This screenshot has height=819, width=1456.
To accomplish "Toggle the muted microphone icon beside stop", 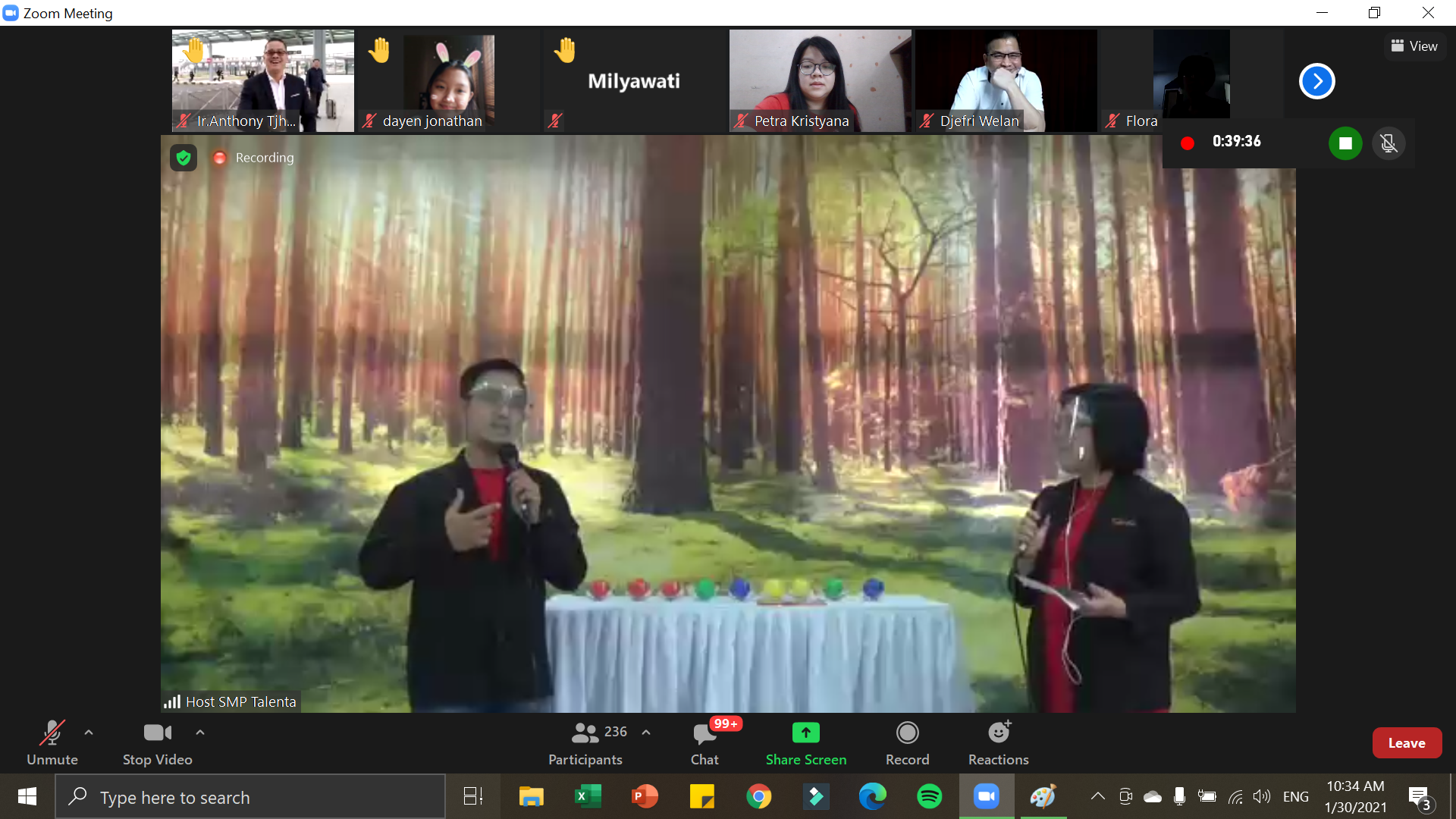I will tap(1389, 143).
